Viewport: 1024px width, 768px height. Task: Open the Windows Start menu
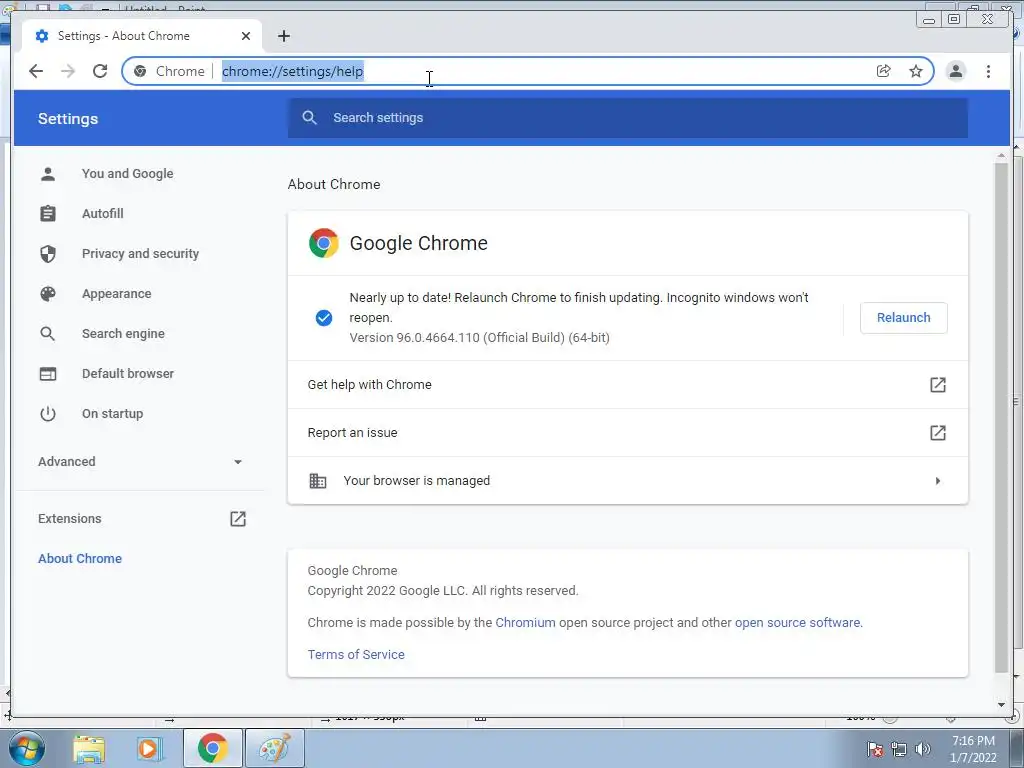(26, 748)
